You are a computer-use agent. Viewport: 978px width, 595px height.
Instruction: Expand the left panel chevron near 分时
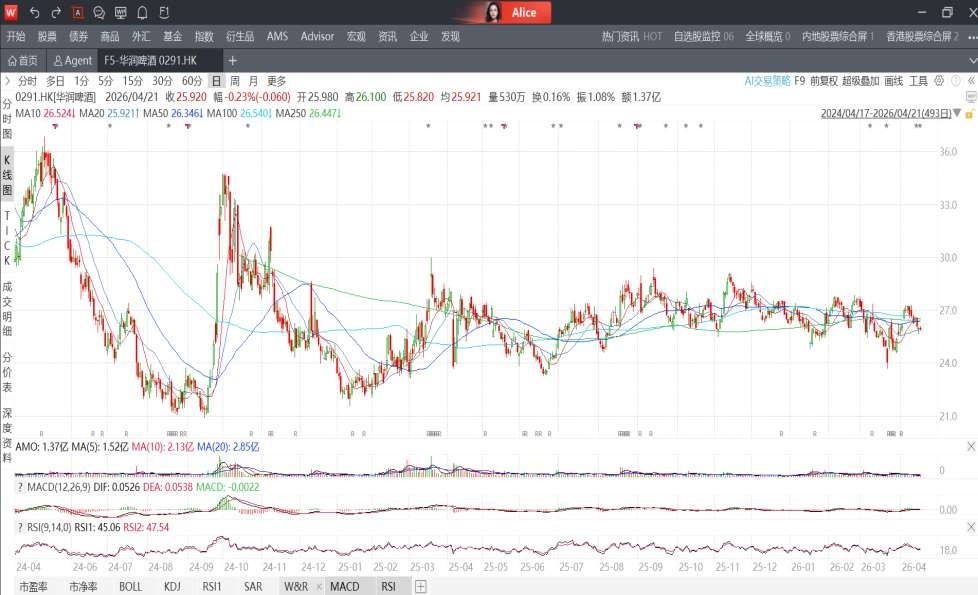click(7, 81)
